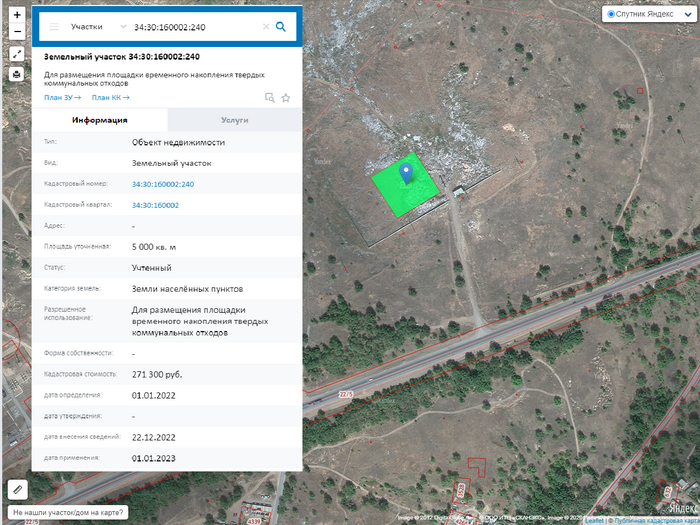Print the map with printer icon
Screen dimensions: 700x525
coord(17,74)
